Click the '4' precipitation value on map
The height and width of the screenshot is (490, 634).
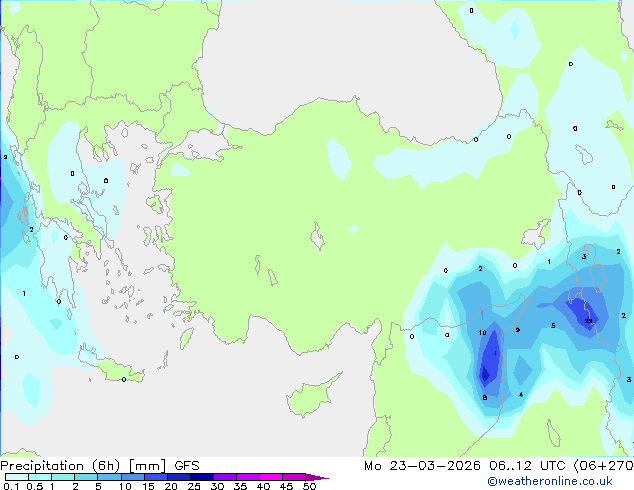521,395
